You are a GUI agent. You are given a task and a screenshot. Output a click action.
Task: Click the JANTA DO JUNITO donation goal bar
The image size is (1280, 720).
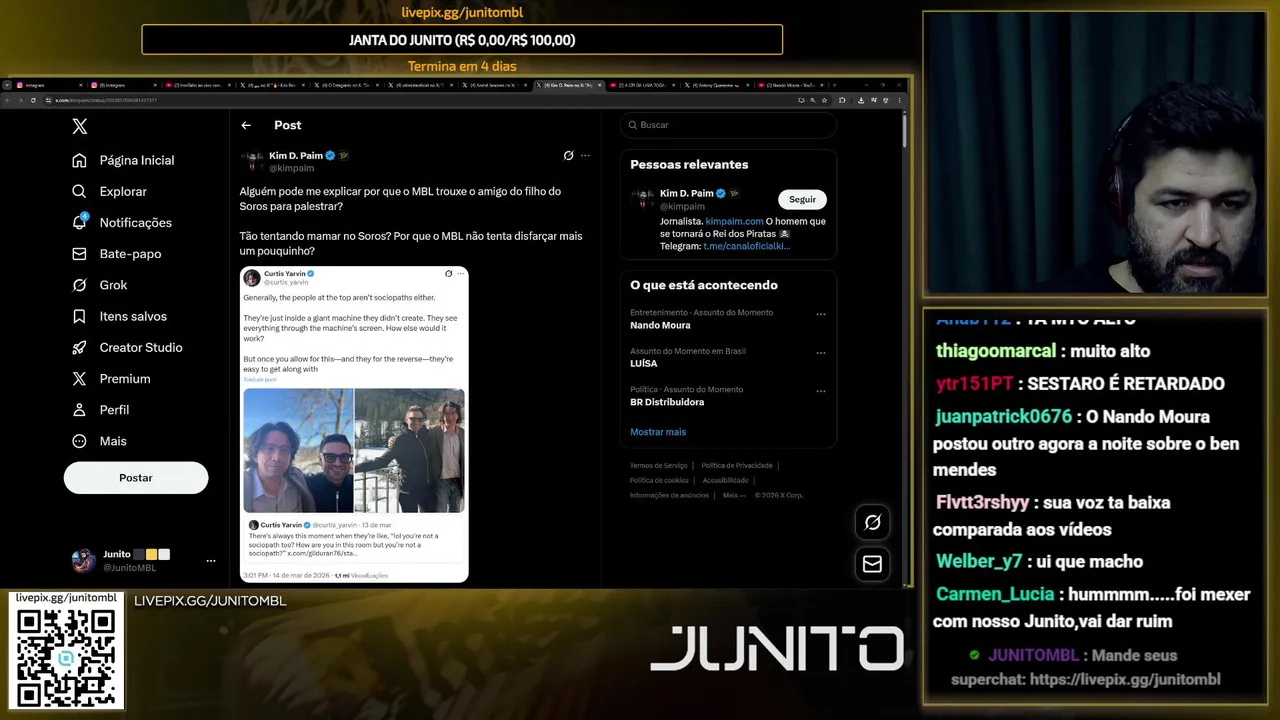462,40
